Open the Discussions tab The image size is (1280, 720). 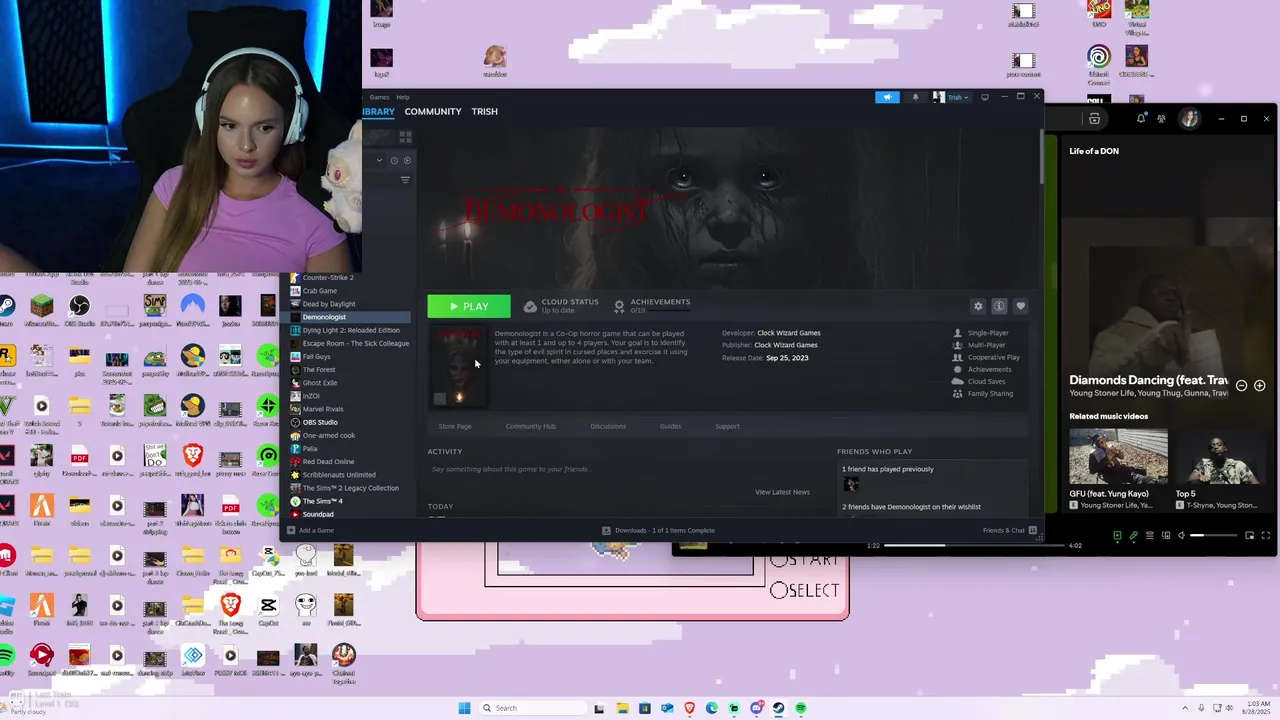click(608, 426)
